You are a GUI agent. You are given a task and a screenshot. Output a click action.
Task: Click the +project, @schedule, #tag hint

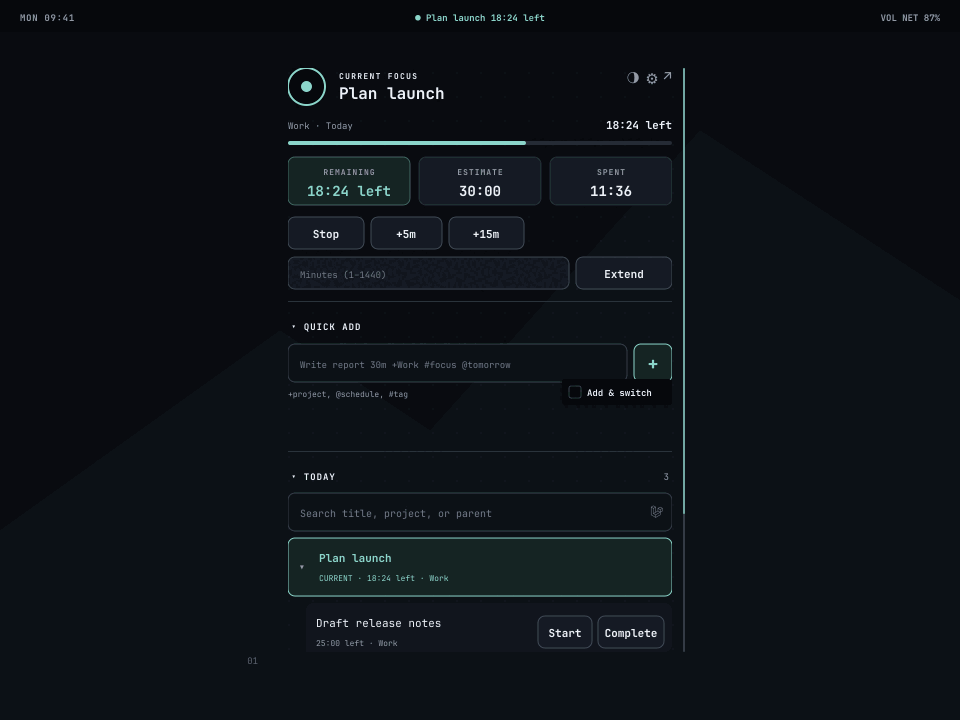348,394
